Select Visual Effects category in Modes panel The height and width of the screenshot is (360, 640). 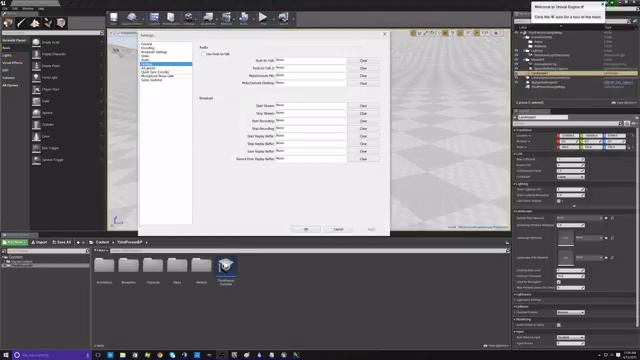[x=13, y=63]
